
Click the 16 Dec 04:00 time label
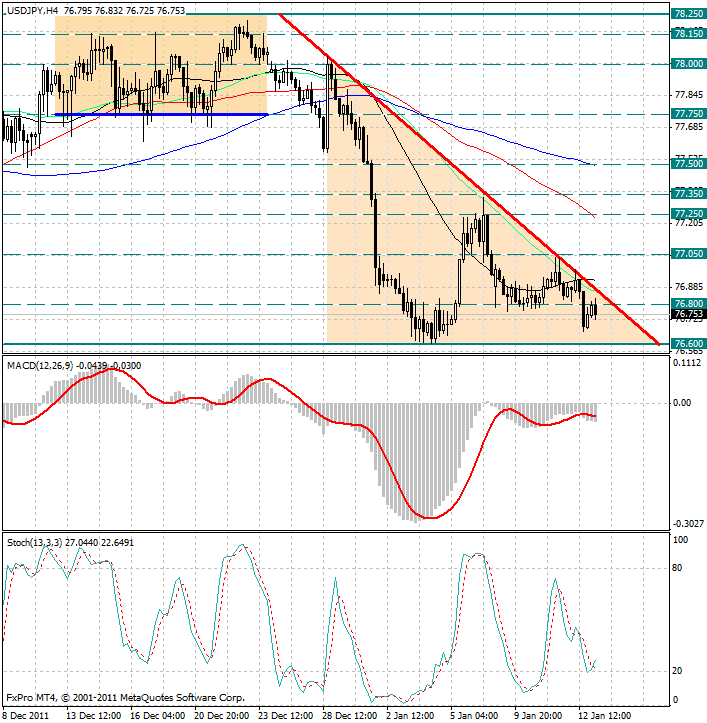pyautogui.click(x=158, y=716)
